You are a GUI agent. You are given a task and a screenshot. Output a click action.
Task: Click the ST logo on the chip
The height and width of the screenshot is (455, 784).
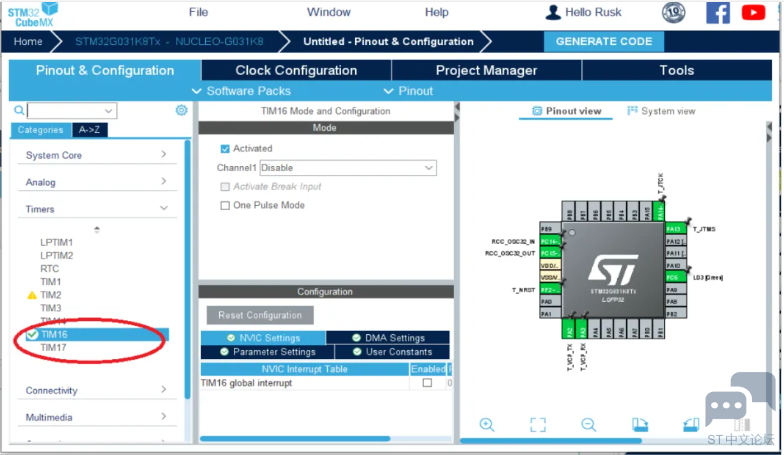613,270
